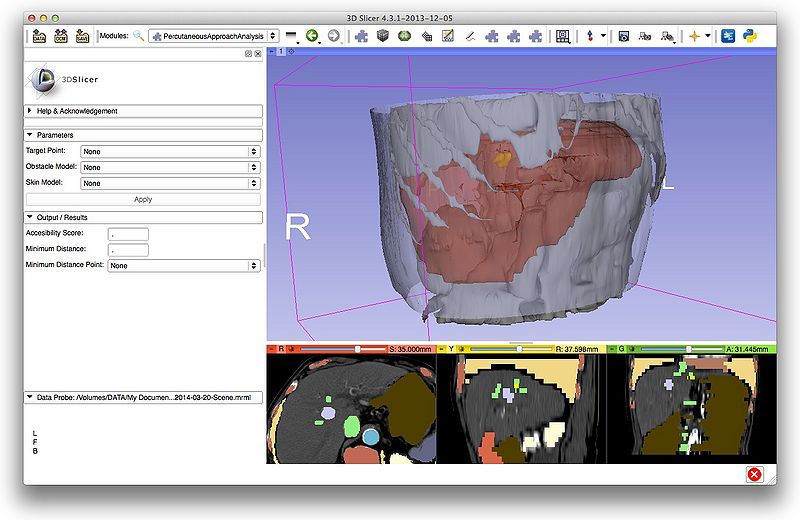
Task: Click the Apply button
Action: 143,199
